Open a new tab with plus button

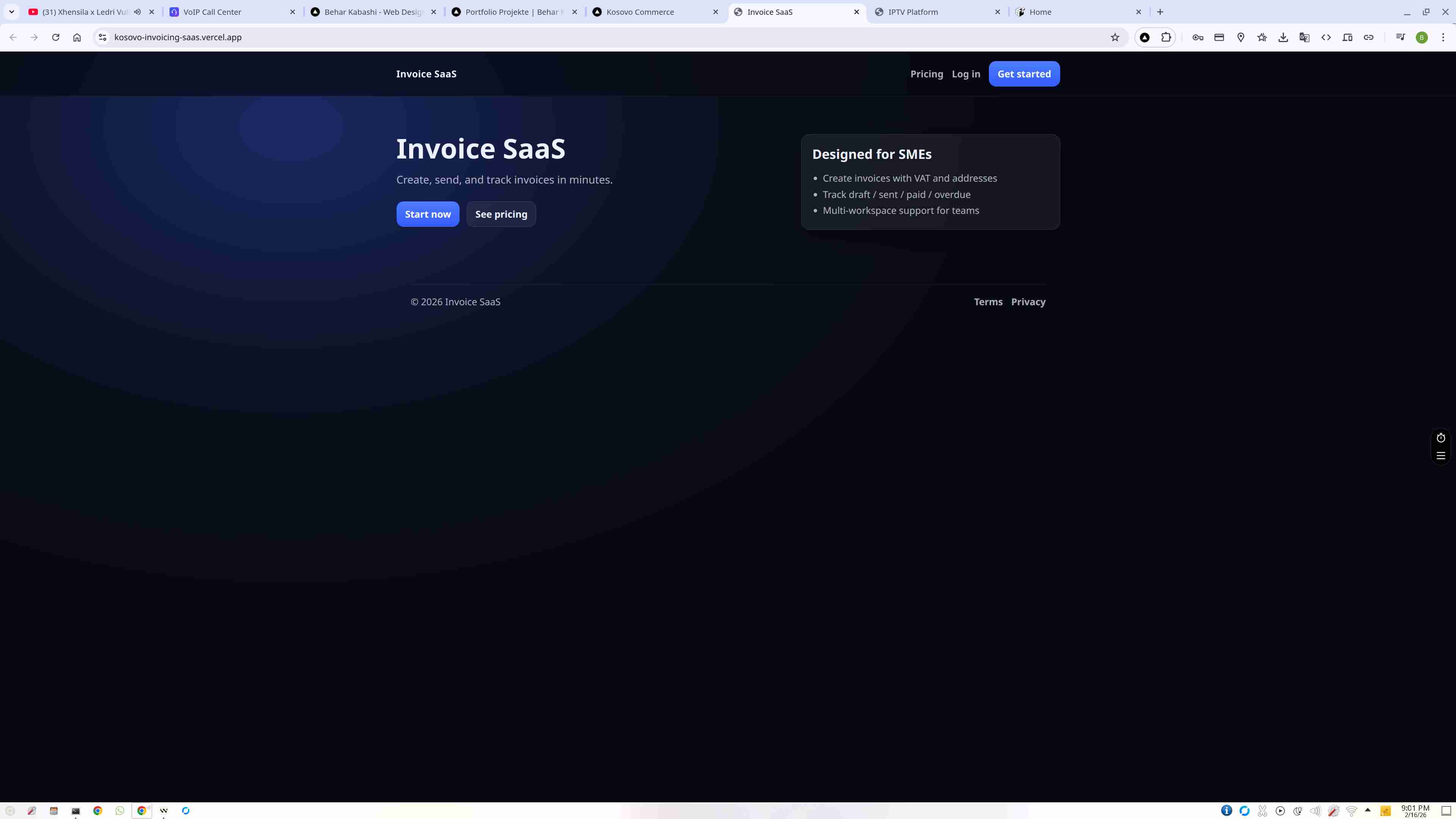(x=1160, y=12)
